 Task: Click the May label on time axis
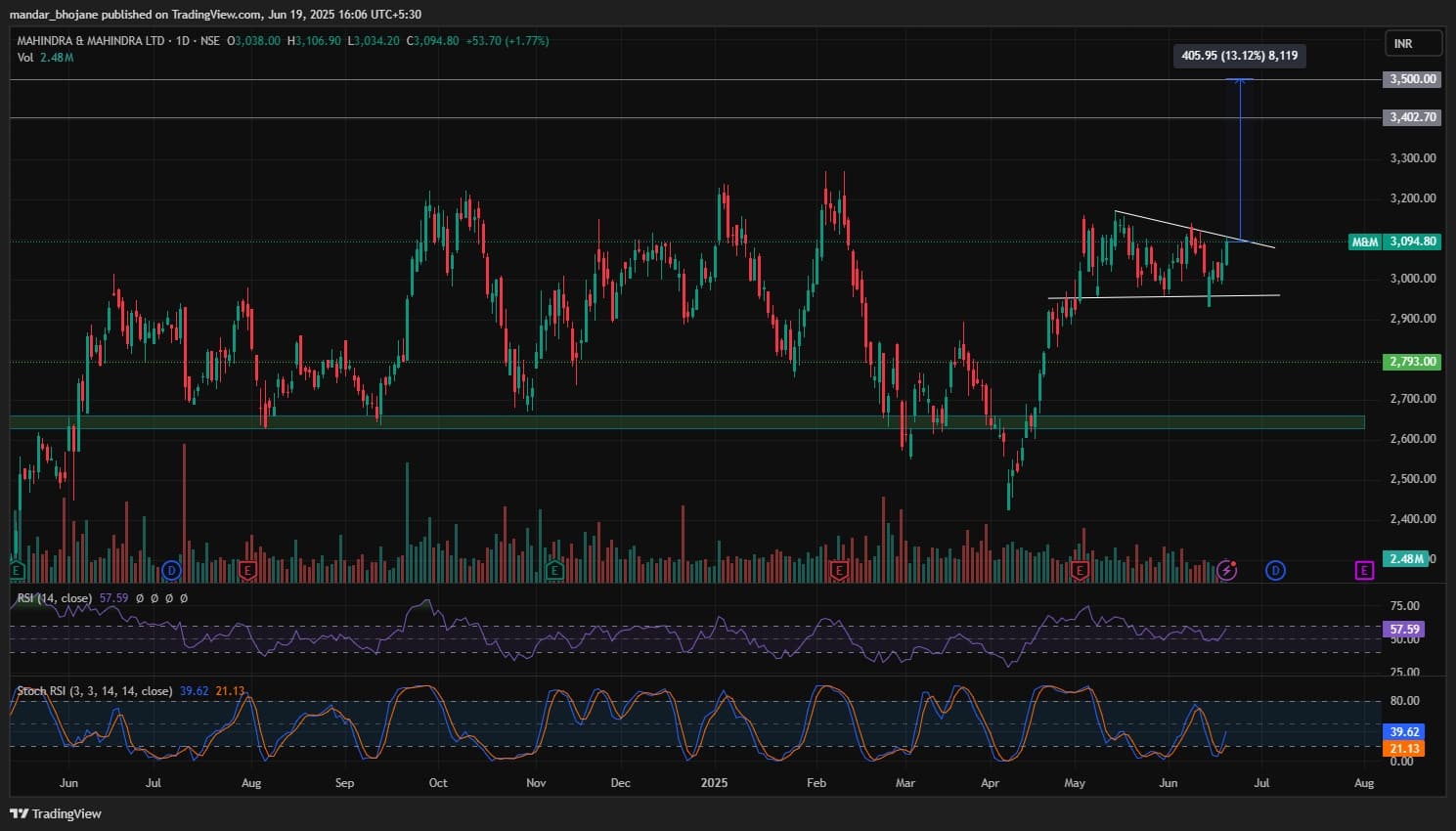coord(1075,783)
